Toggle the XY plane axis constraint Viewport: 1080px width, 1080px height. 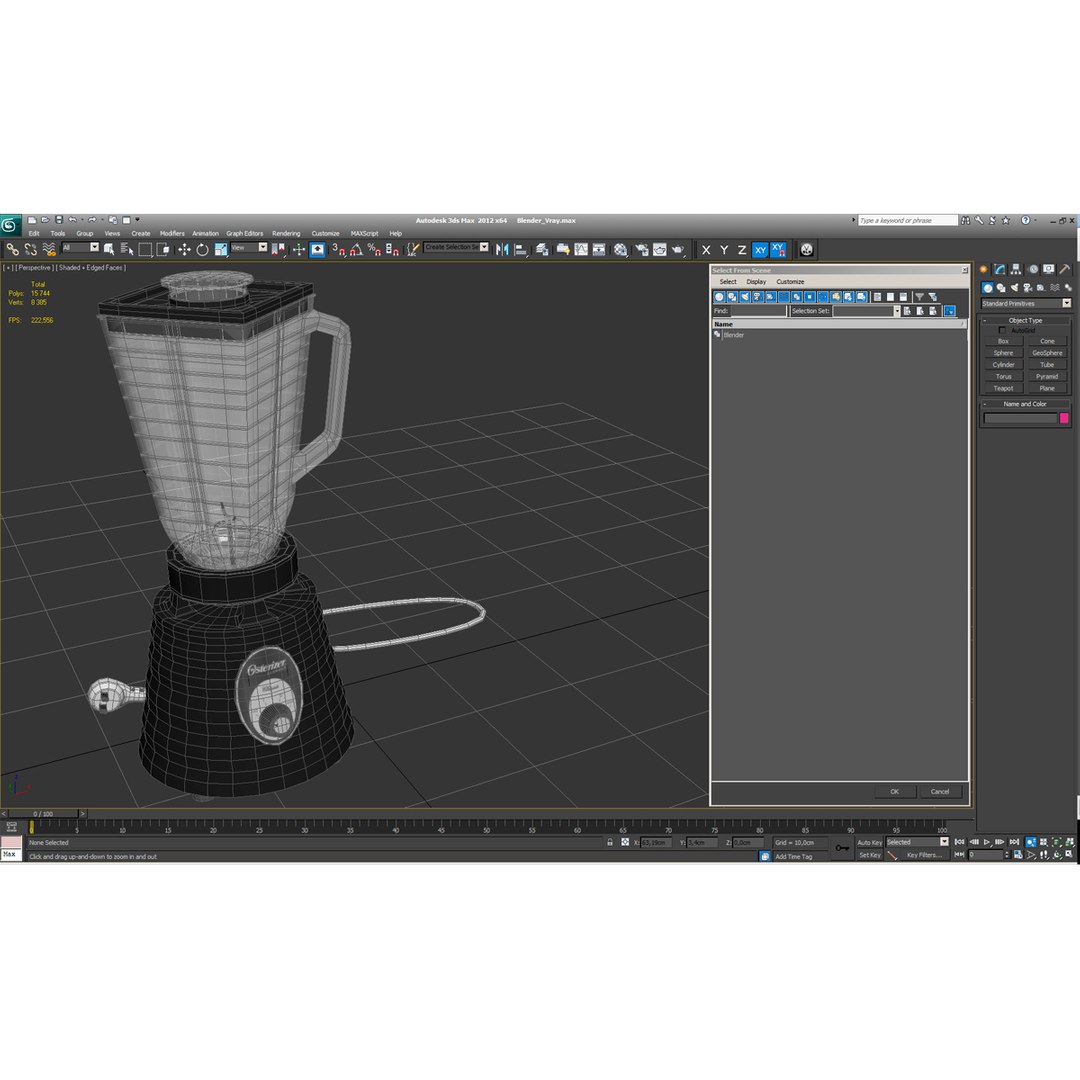(x=760, y=250)
